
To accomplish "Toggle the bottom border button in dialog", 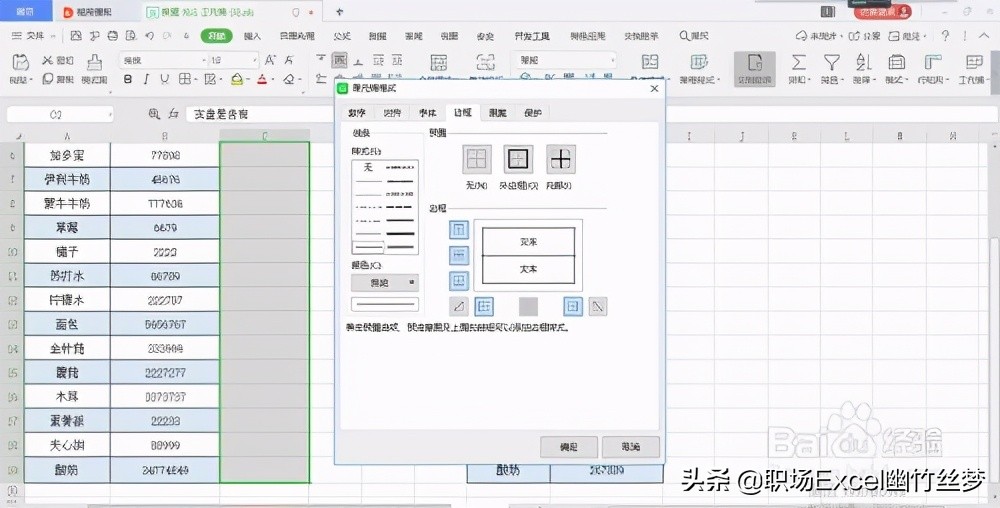I will [459, 280].
